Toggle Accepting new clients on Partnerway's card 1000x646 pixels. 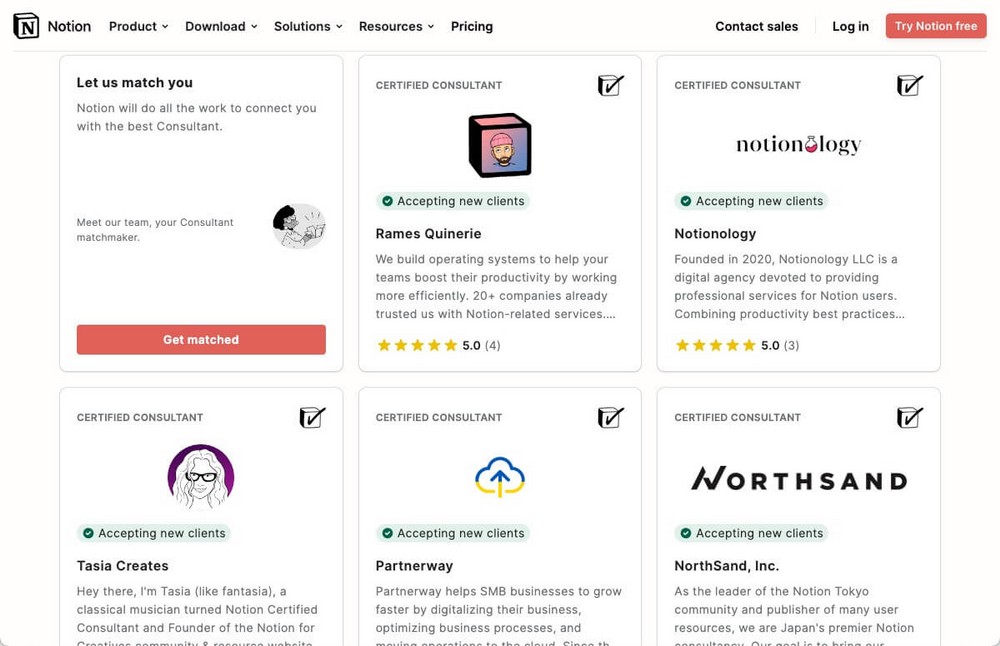tap(453, 533)
